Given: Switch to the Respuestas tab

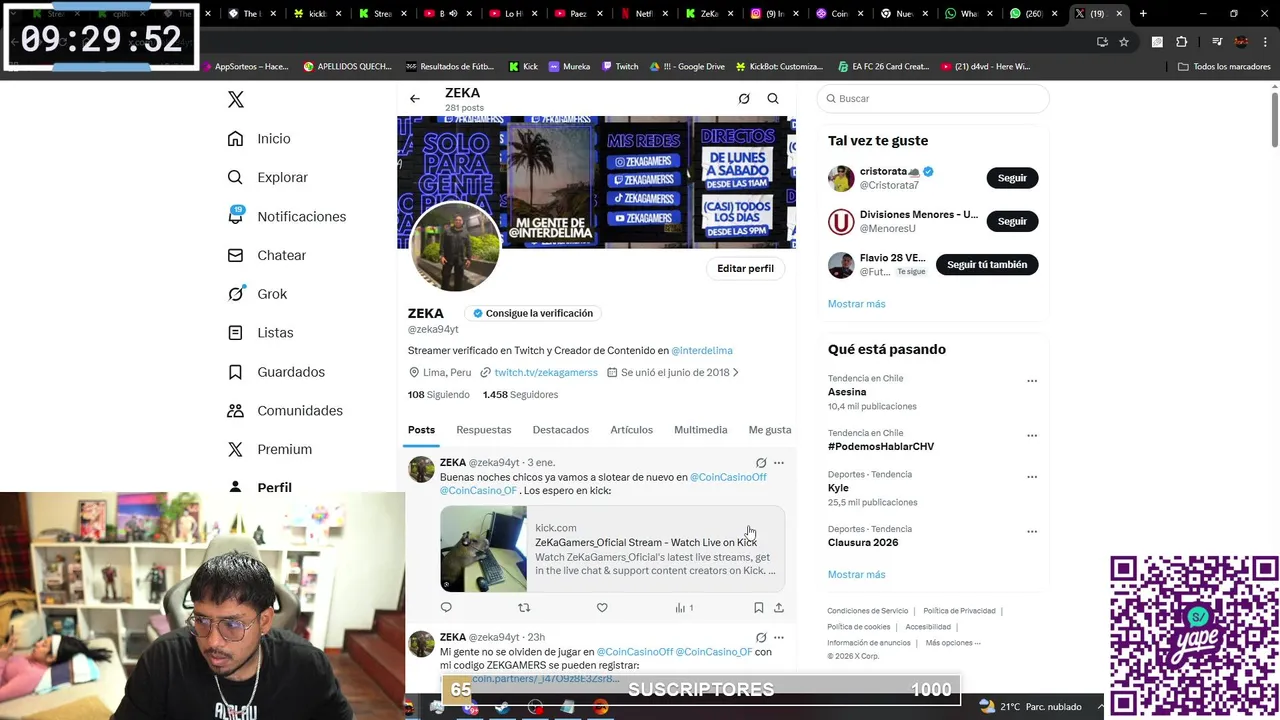Looking at the screenshot, I should tap(484, 430).
